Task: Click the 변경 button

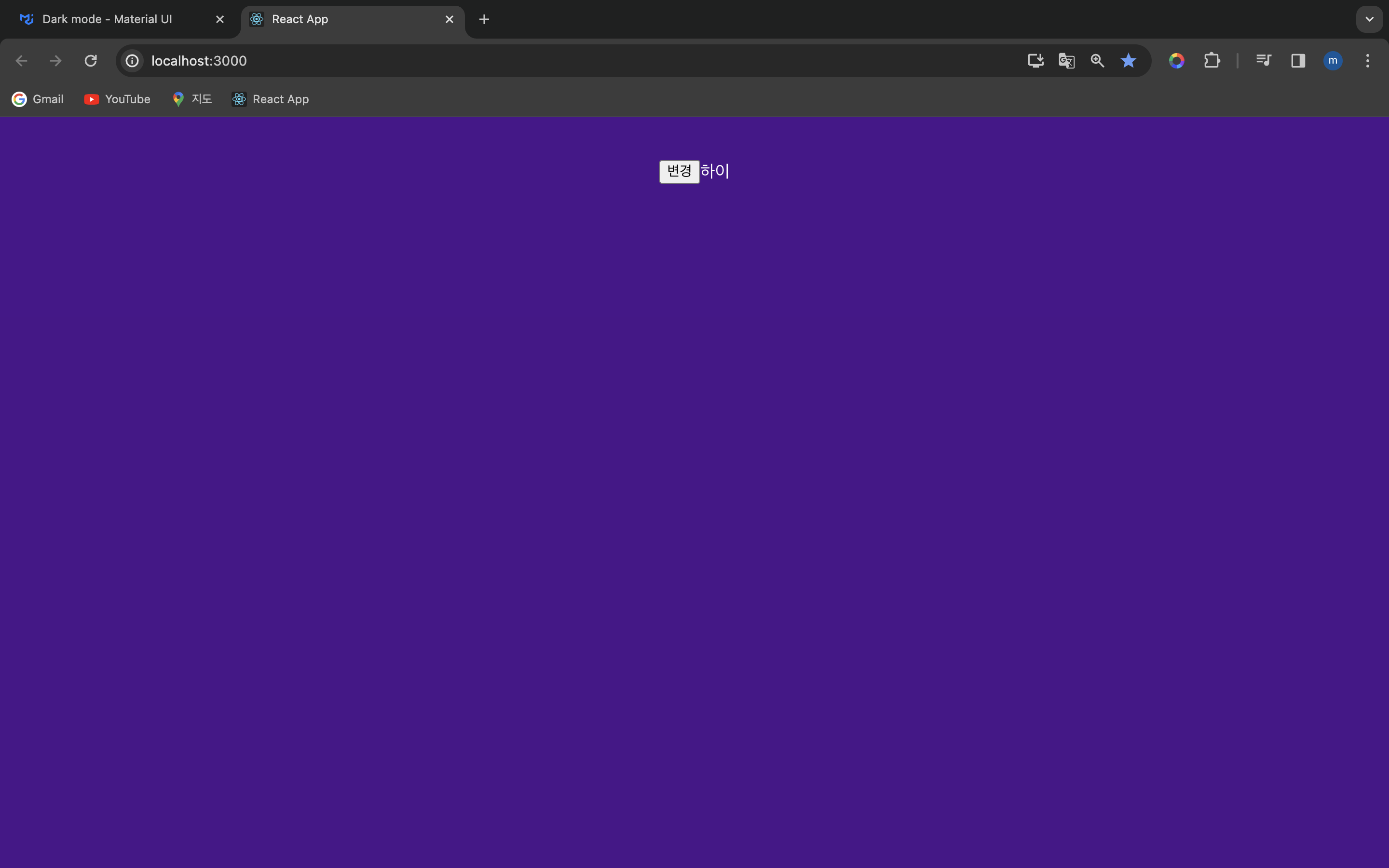Action: click(679, 172)
